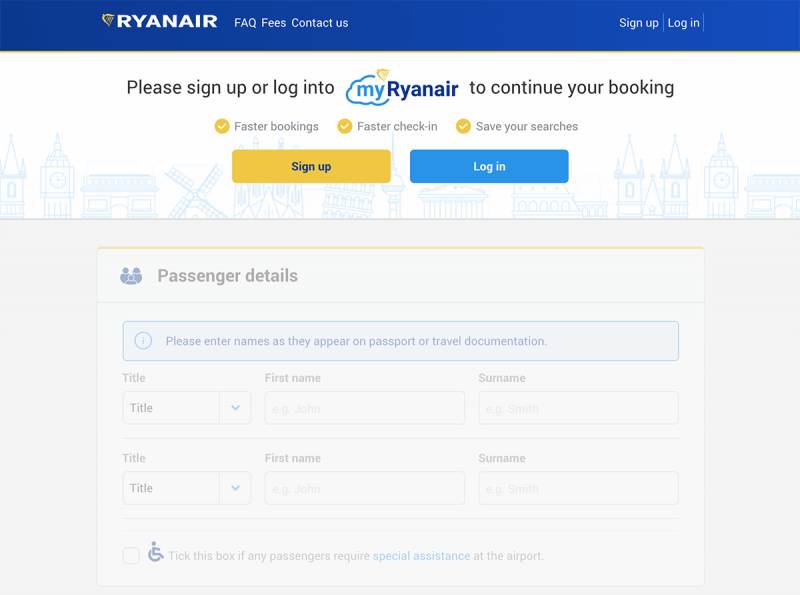Tick the special assistance checkbox
This screenshot has height=595, width=800.
(x=131, y=556)
